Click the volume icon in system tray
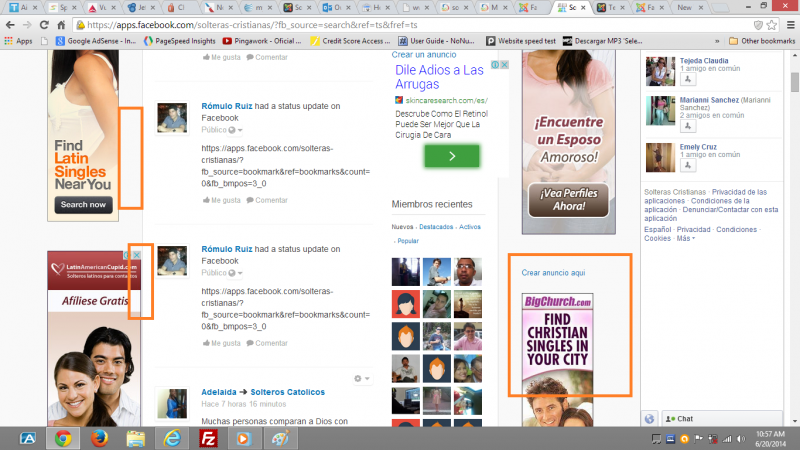This screenshot has height=450, width=800. [741, 439]
